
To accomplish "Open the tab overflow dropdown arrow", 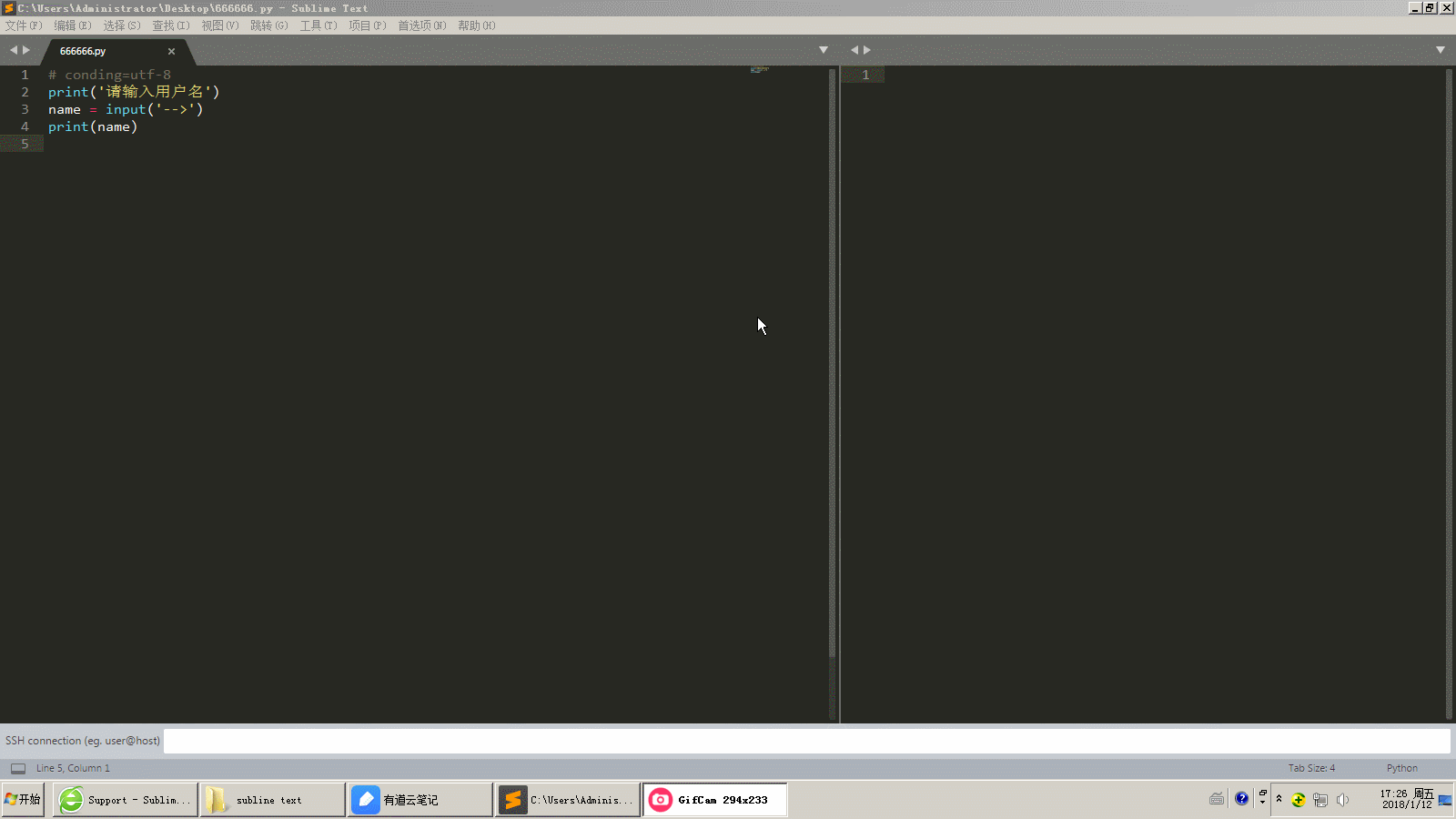I will coord(824,50).
